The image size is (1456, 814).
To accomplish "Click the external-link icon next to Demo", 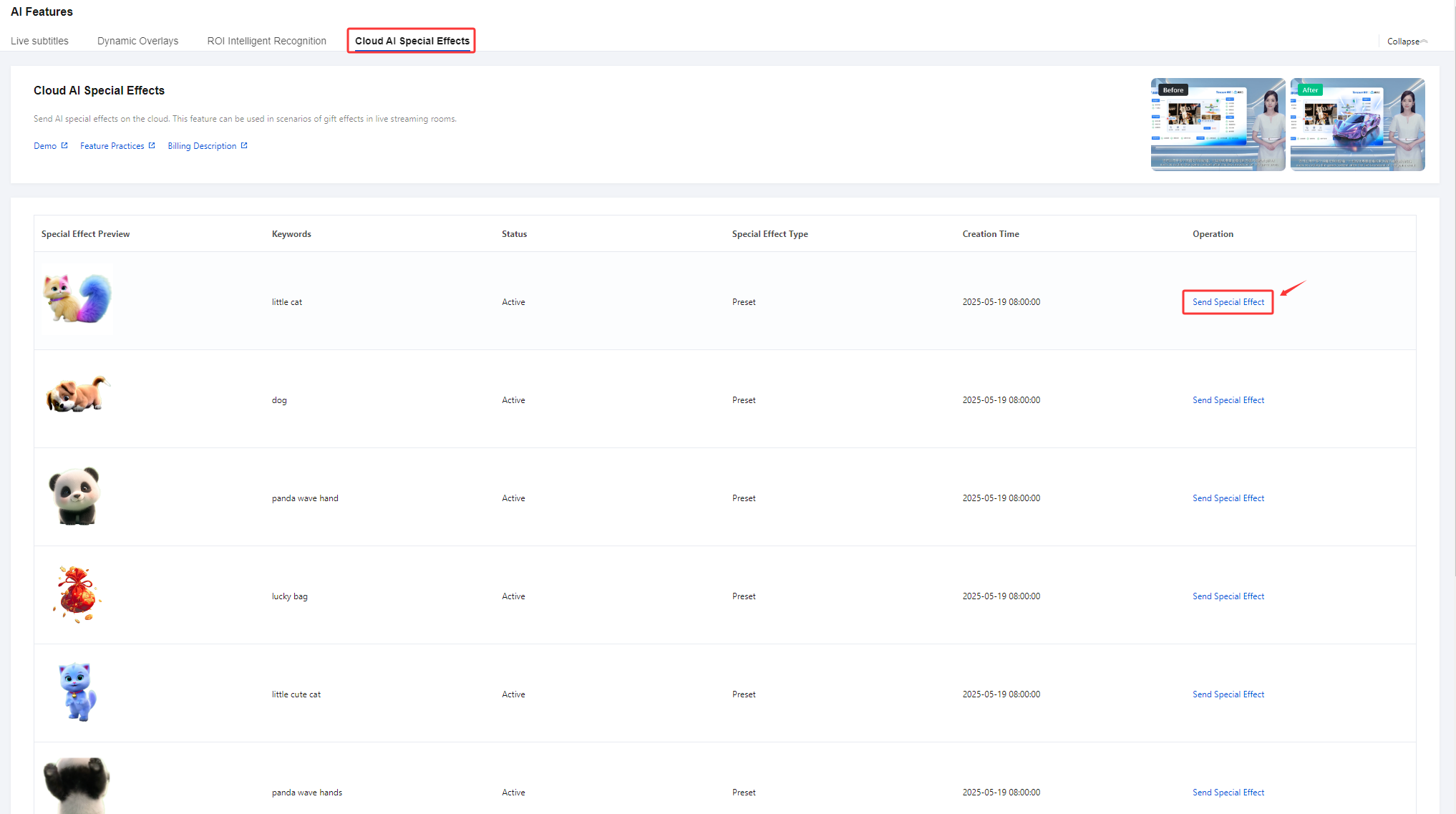I will tap(64, 145).
